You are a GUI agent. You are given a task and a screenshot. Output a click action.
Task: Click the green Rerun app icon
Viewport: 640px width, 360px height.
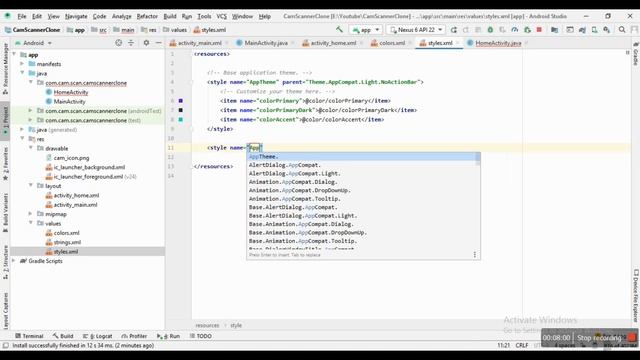[x=453, y=30]
